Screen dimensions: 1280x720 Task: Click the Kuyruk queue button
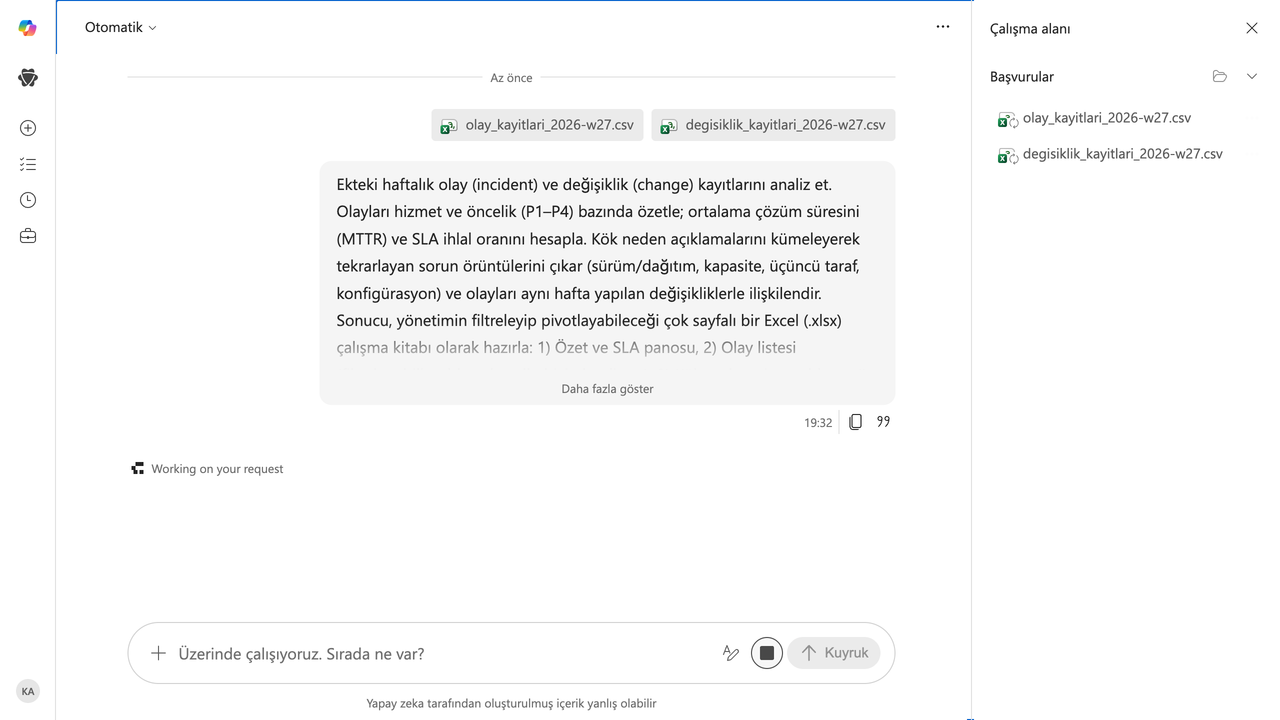(834, 653)
